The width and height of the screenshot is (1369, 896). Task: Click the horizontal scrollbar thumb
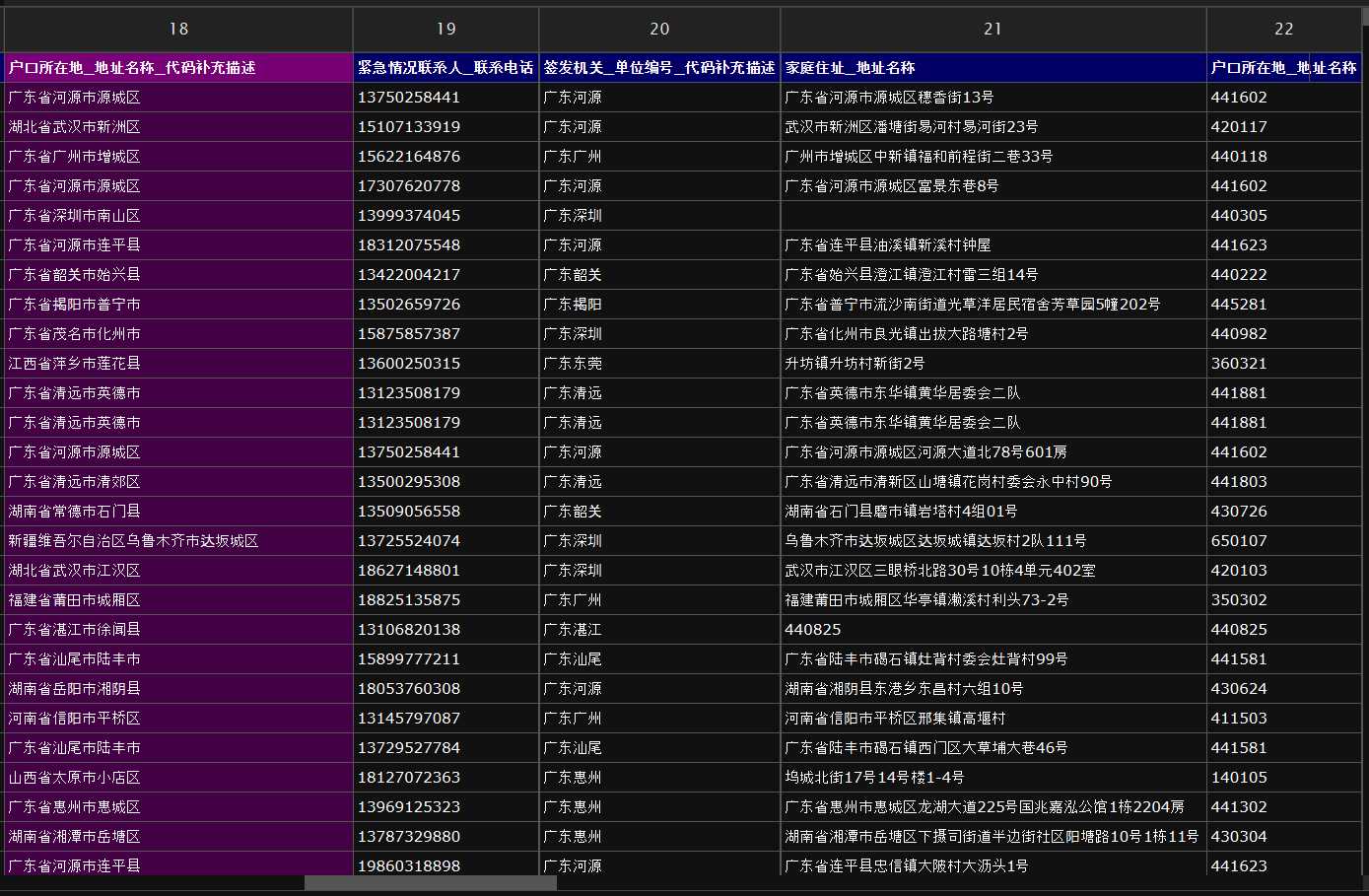431,883
